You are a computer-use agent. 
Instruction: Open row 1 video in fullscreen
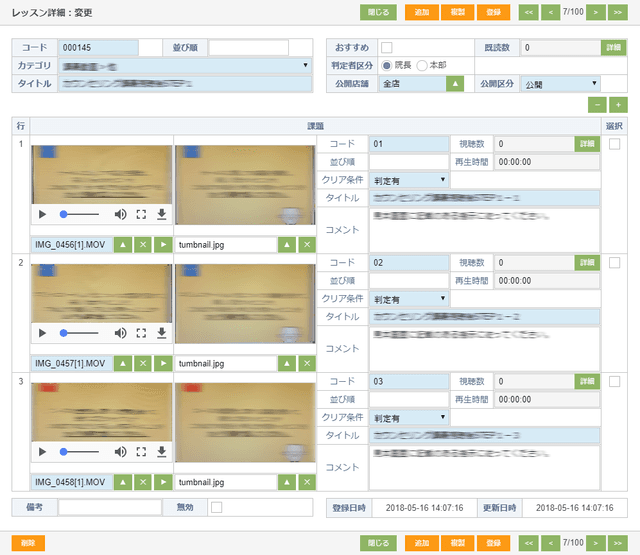click(141, 214)
